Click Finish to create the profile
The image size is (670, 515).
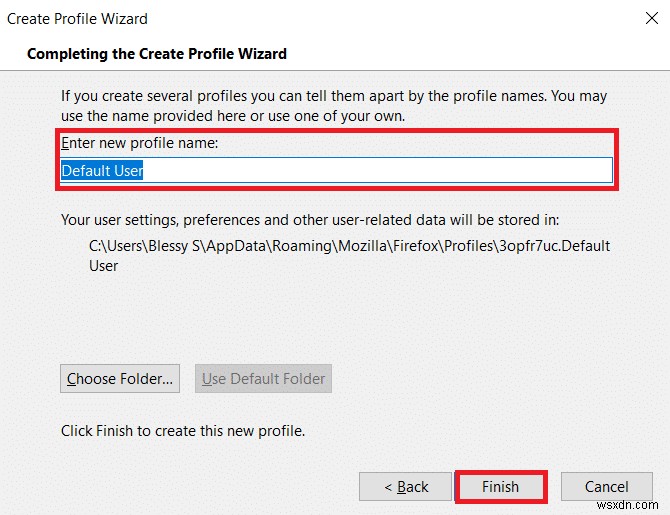pos(500,487)
